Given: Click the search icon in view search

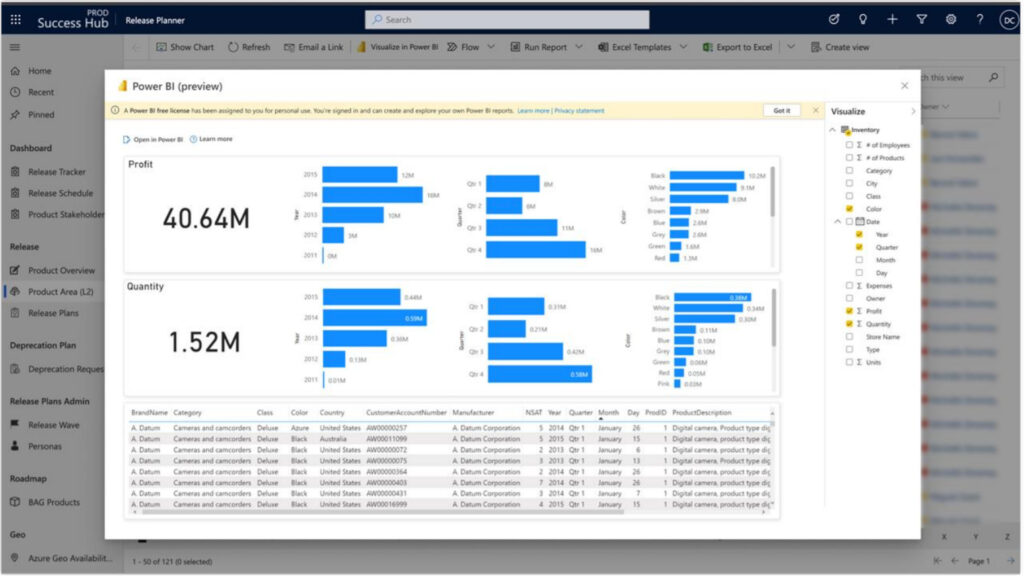Looking at the screenshot, I should coord(993,77).
